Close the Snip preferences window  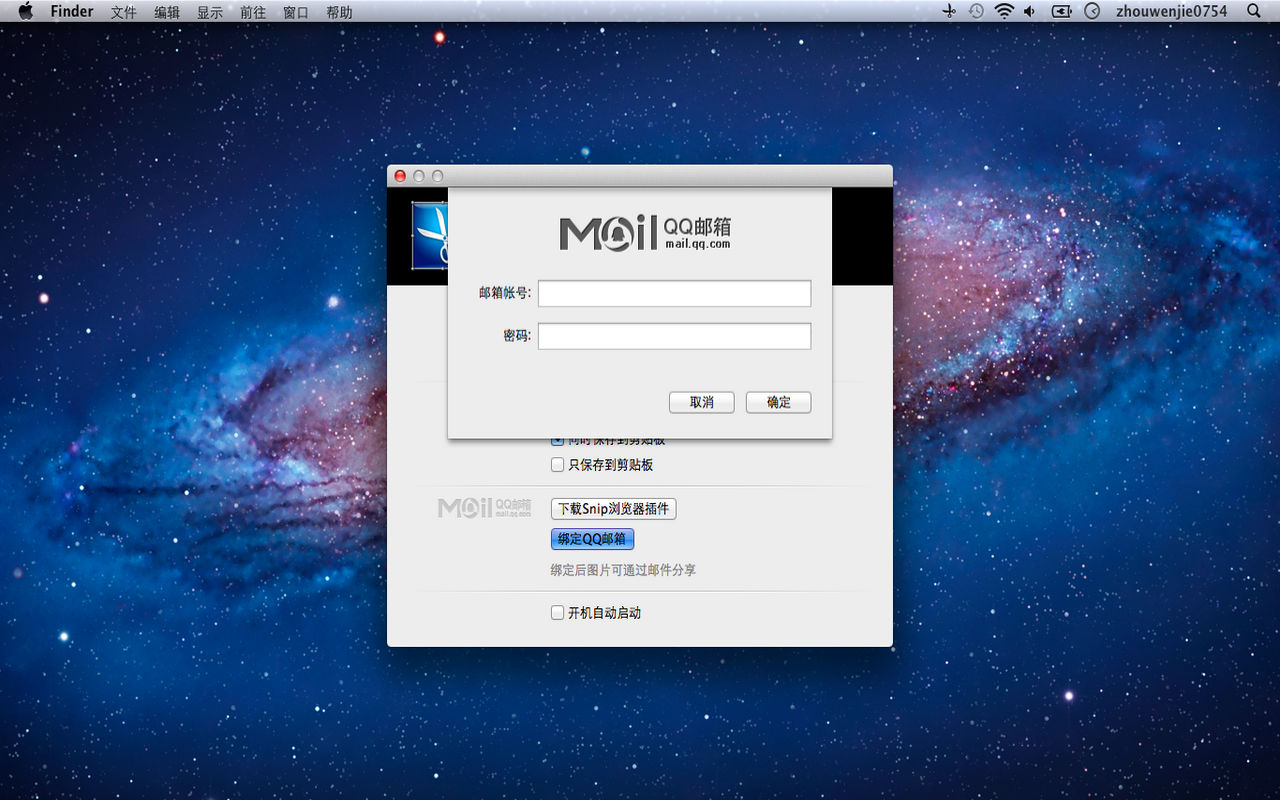click(400, 176)
